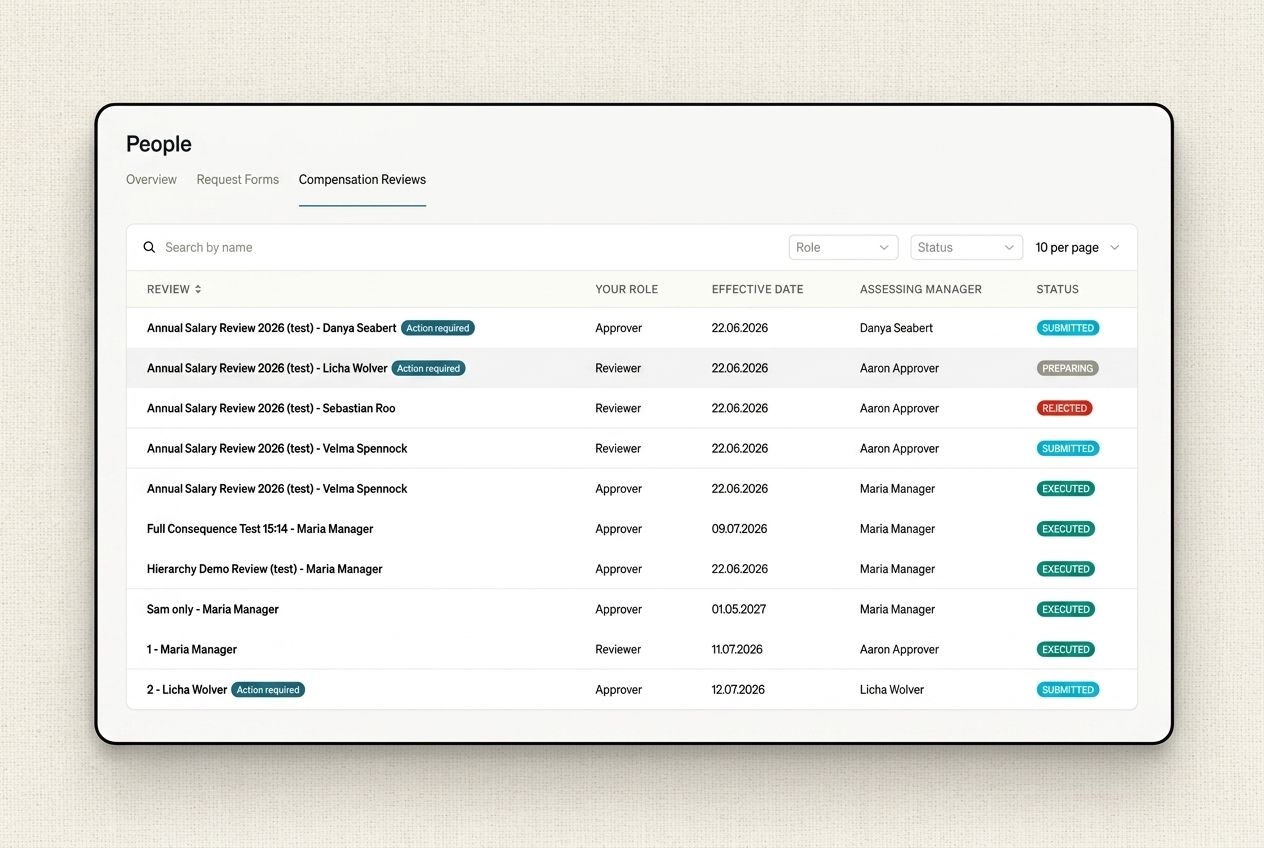This screenshot has height=848, width=1264.
Task: Click EXECUTED status on Full Consequence Test row
Action: 1066,529
